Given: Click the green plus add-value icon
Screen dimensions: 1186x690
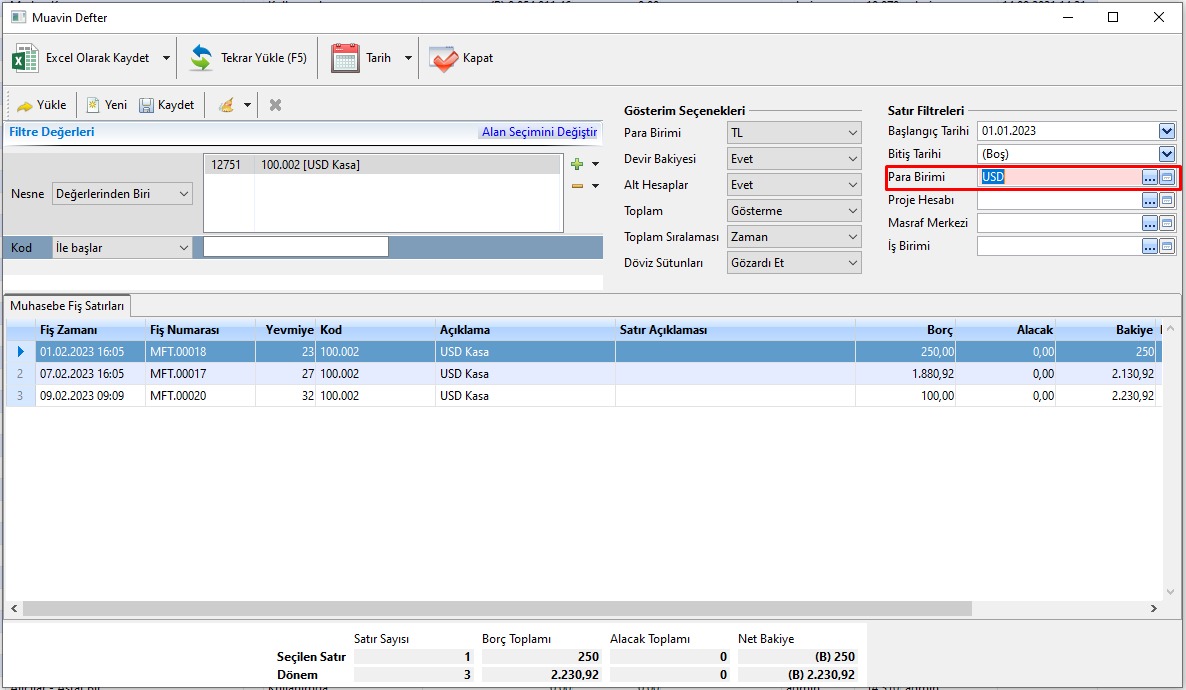Looking at the screenshot, I should (577, 164).
